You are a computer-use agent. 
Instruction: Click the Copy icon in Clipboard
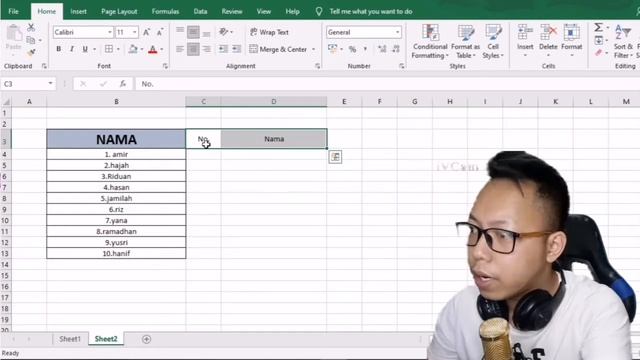(31, 40)
